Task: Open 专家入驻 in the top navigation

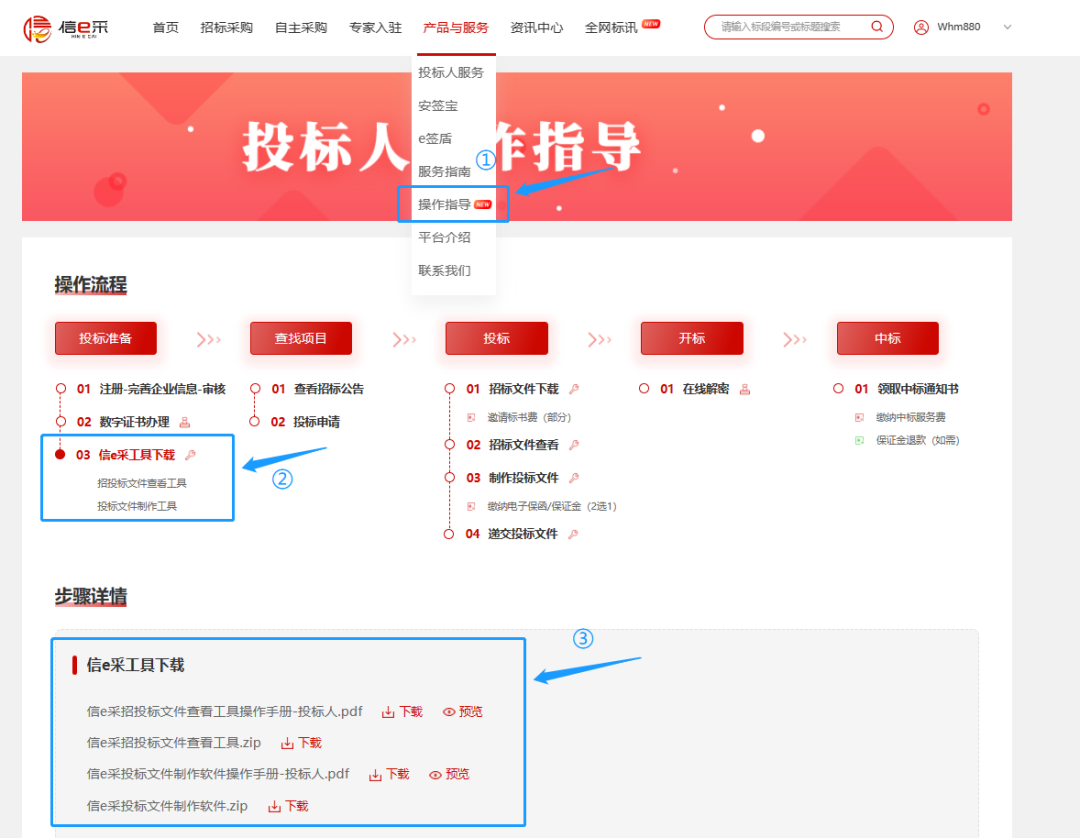Action: tap(375, 28)
